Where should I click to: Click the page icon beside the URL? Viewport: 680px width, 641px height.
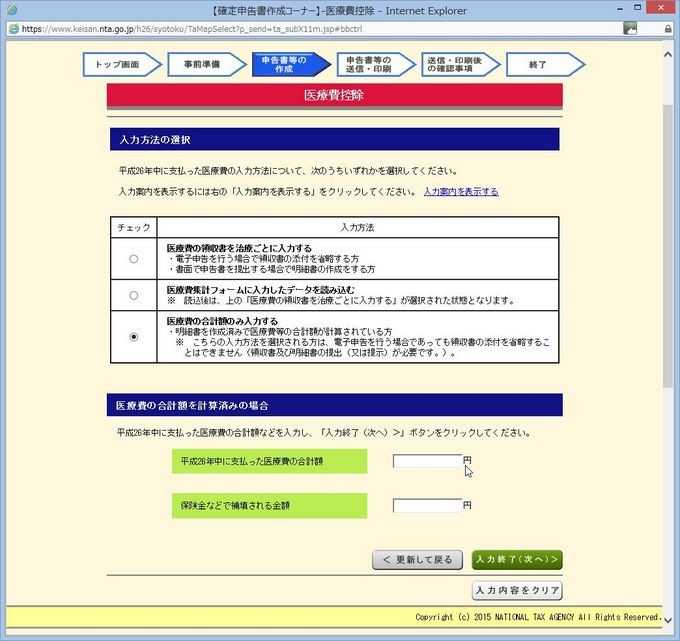pos(14,29)
